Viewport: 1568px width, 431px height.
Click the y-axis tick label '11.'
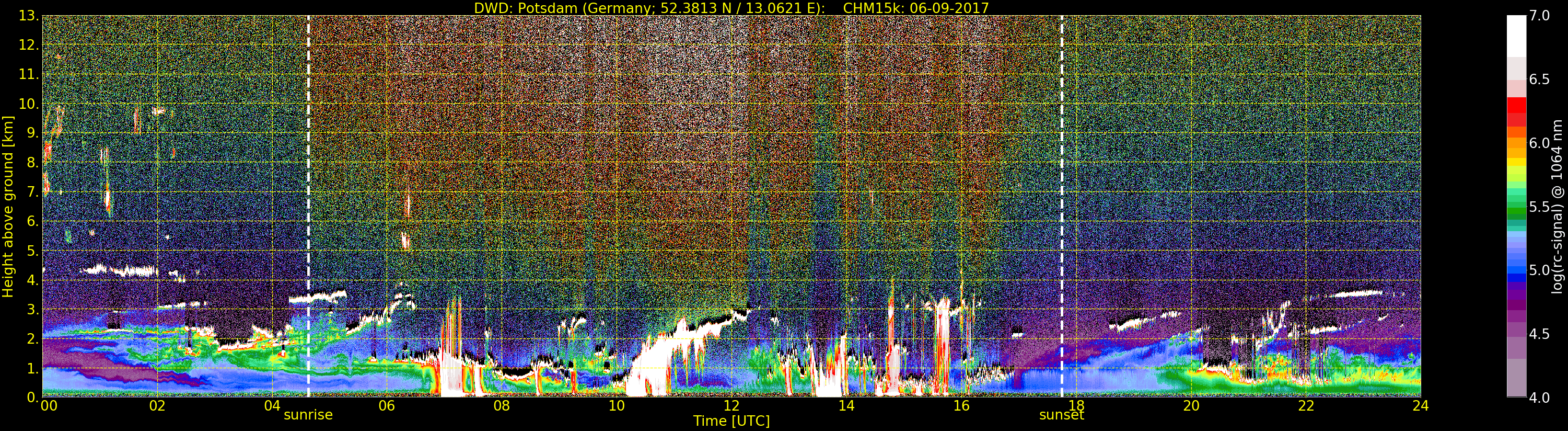(29, 74)
